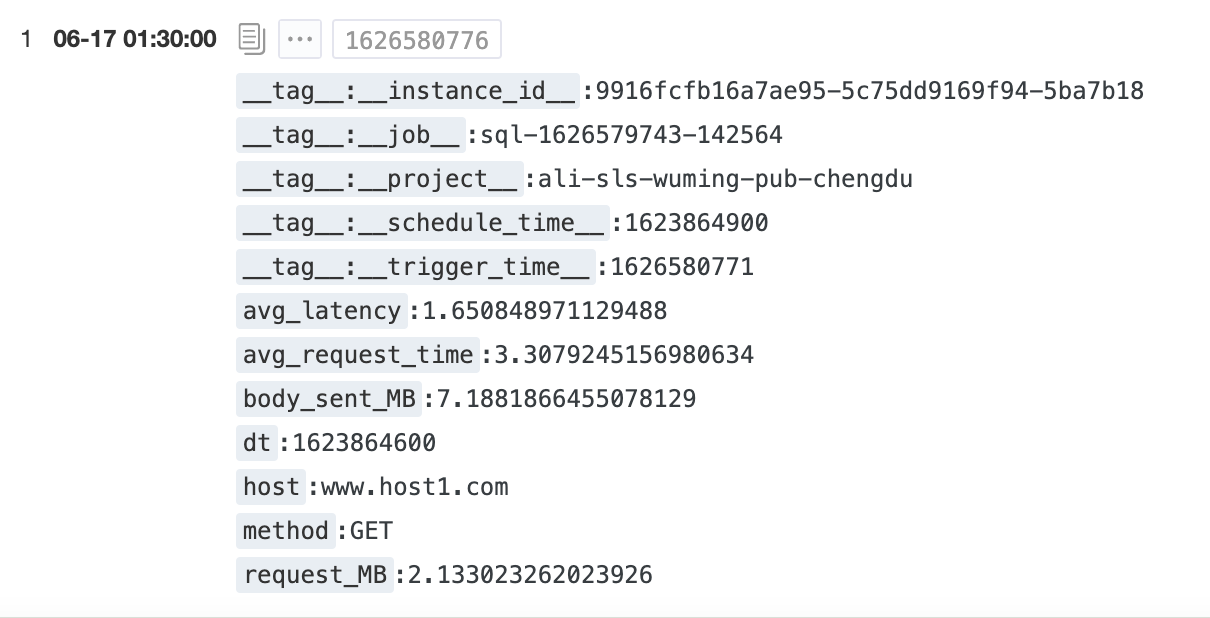The height and width of the screenshot is (618, 1210).
Task: Click the sql-1626579743-142564 job value
Action: pyautogui.click(x=632, y=135)
